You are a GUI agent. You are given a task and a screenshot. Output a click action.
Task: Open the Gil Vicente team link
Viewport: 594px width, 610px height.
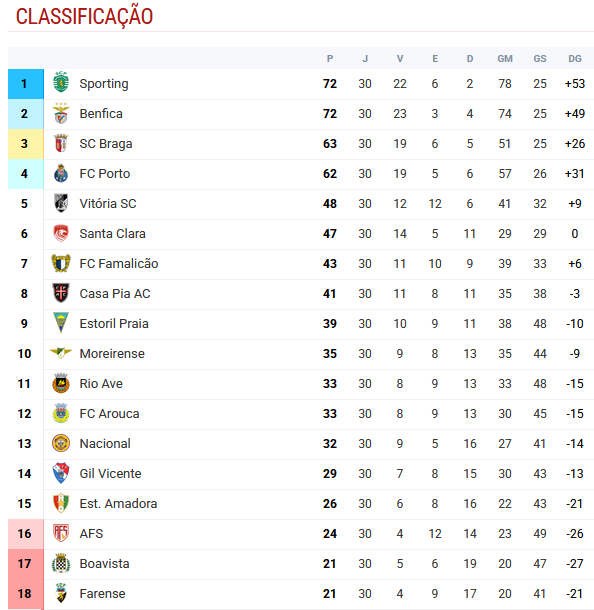pyautogui.click(x=110, y=473)
